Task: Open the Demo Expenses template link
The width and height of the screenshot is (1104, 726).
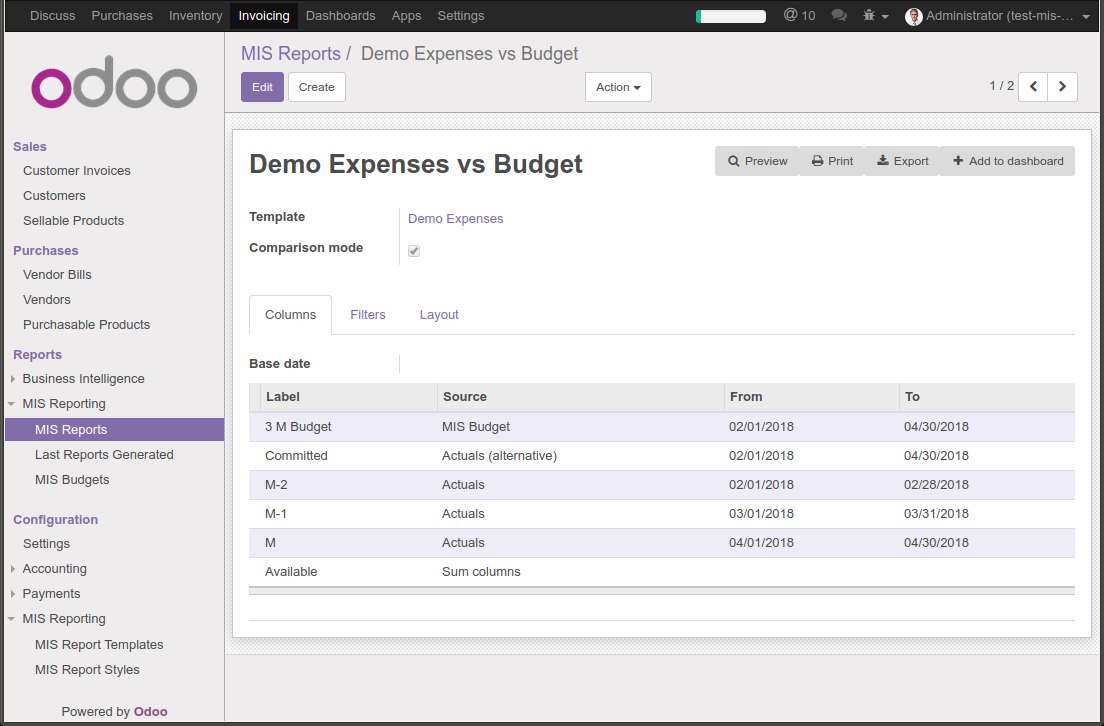Action: [455, 218]
